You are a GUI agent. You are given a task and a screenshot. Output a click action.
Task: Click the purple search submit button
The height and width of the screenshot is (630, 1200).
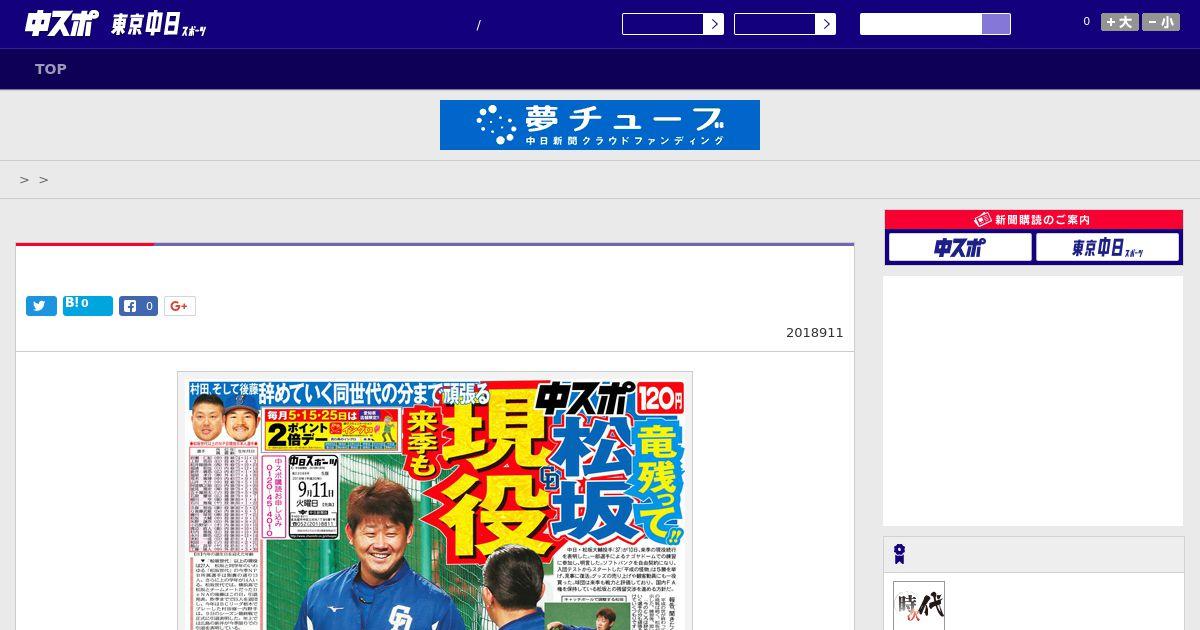(x=996, y=24)
